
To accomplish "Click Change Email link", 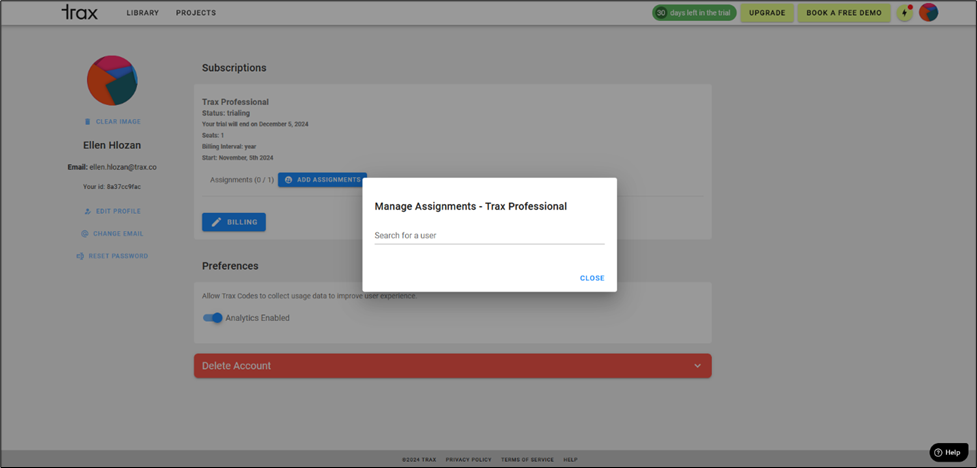I will click(x=112, y=234).
